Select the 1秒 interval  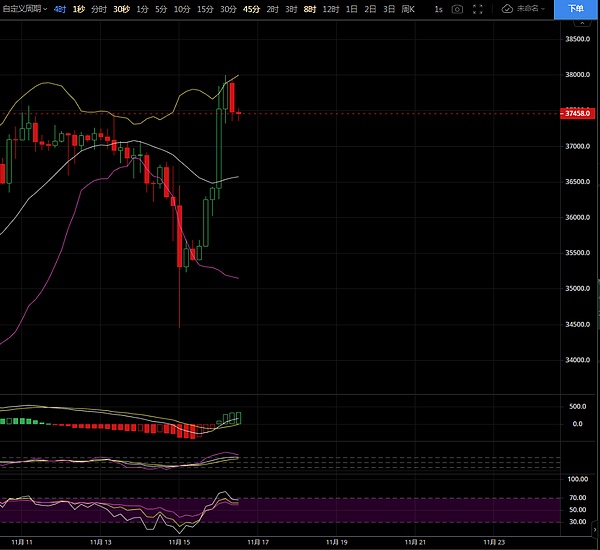coord(79,9)
